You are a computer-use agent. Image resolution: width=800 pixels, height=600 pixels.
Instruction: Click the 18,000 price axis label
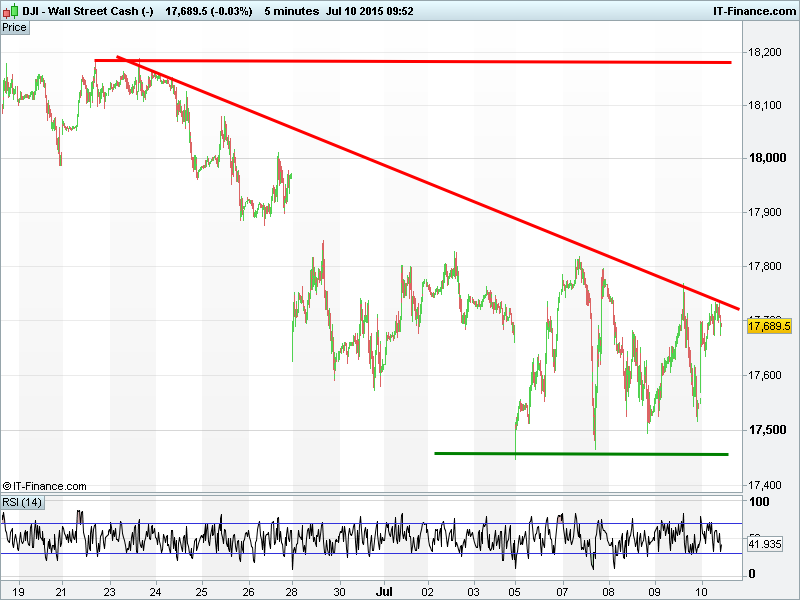point(767,158)
